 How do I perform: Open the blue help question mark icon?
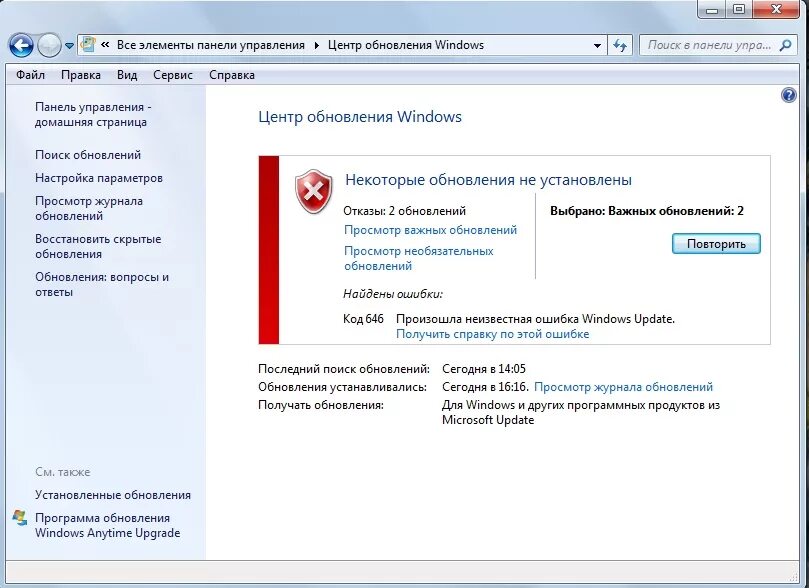point(788,95)
